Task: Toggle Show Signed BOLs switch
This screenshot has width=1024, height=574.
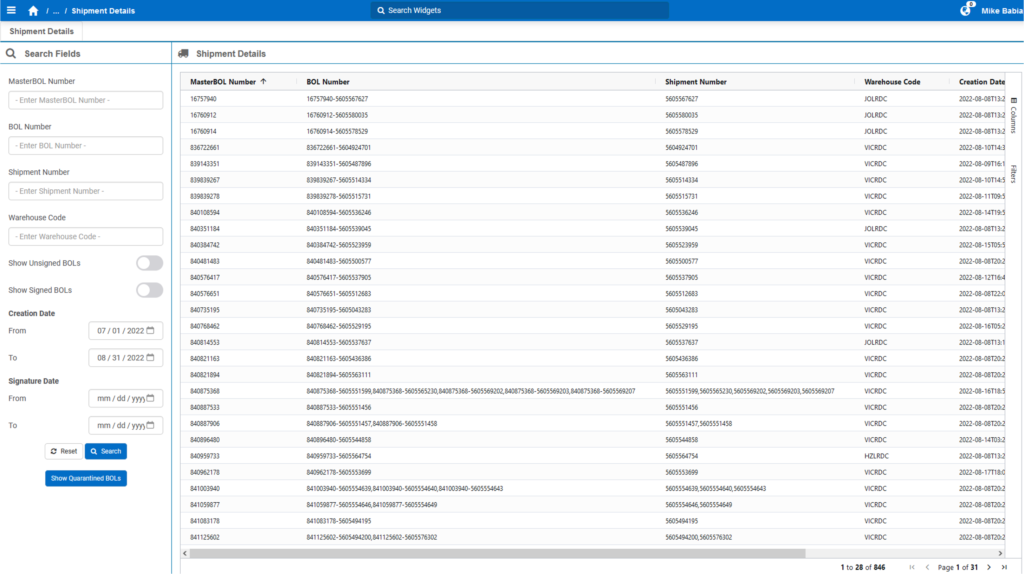Action: coord(150,290)
